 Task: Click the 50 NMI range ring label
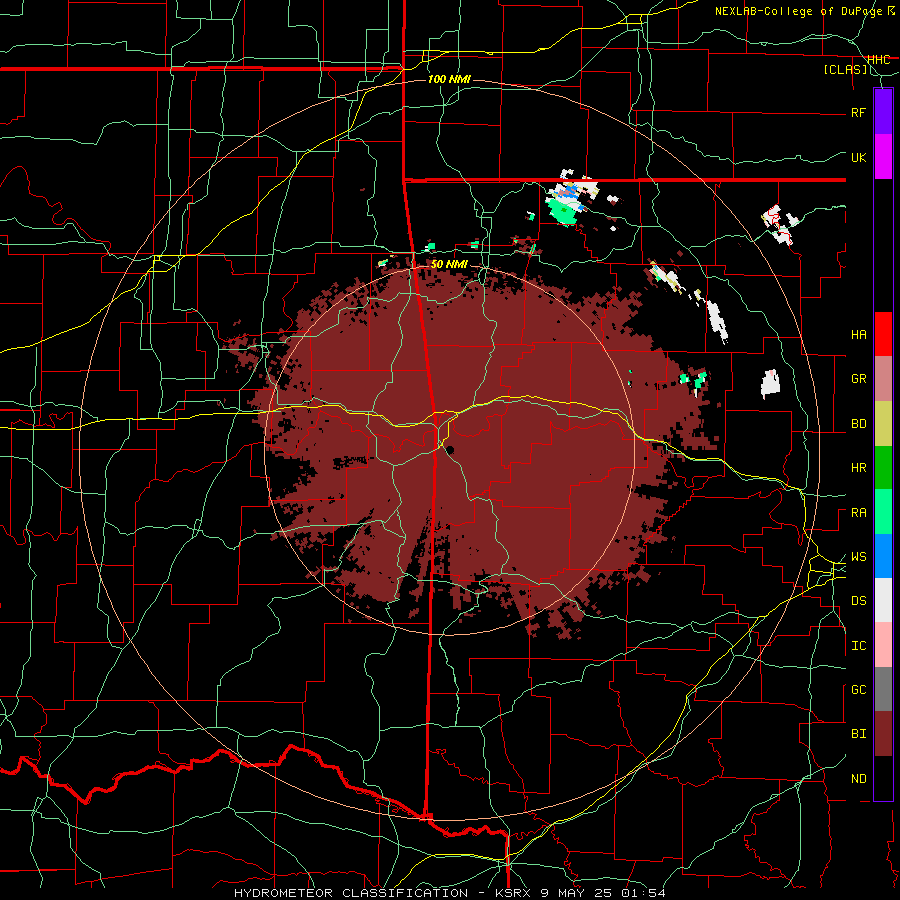(449, 264)
